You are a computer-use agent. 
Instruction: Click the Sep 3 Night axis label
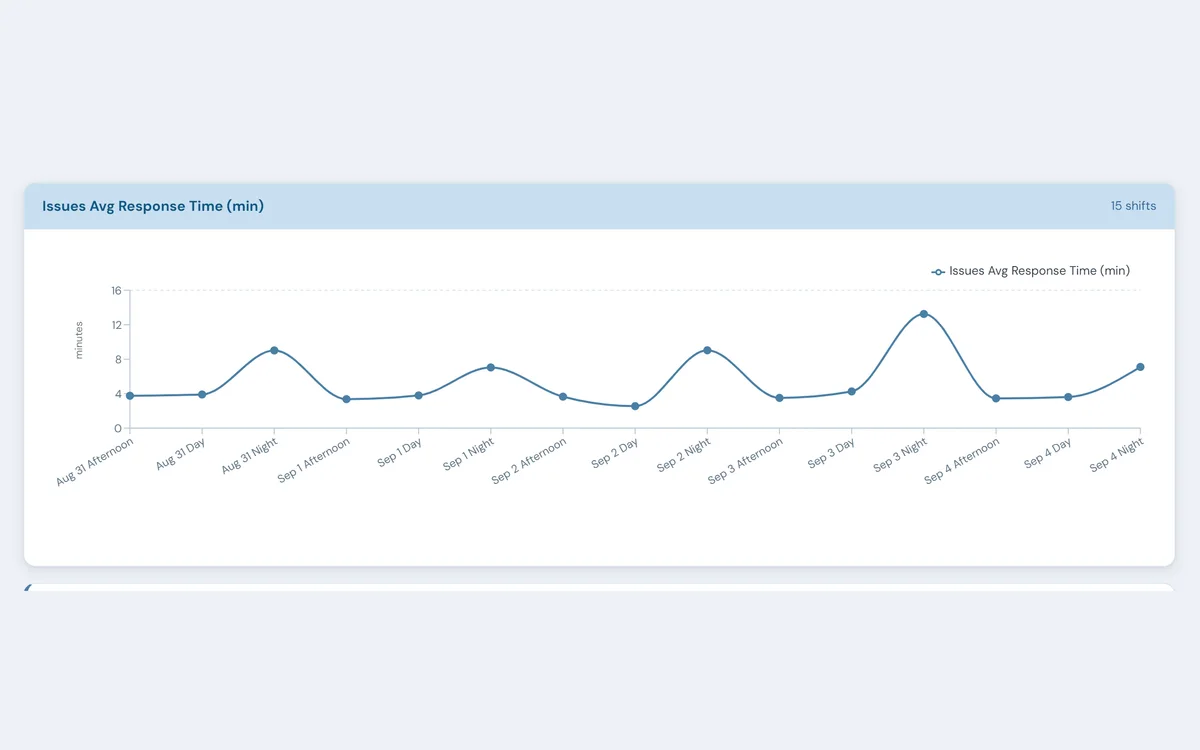coord(901,454)
